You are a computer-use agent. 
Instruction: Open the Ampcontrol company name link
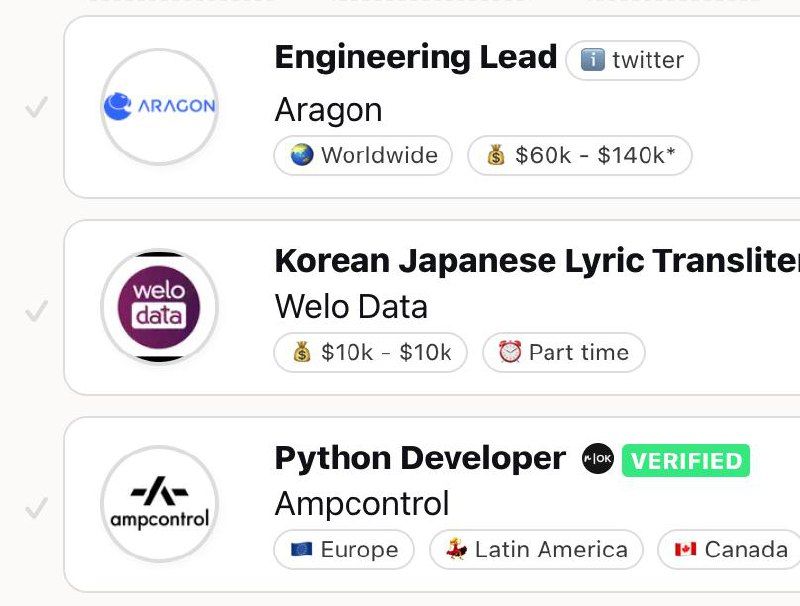361,502
